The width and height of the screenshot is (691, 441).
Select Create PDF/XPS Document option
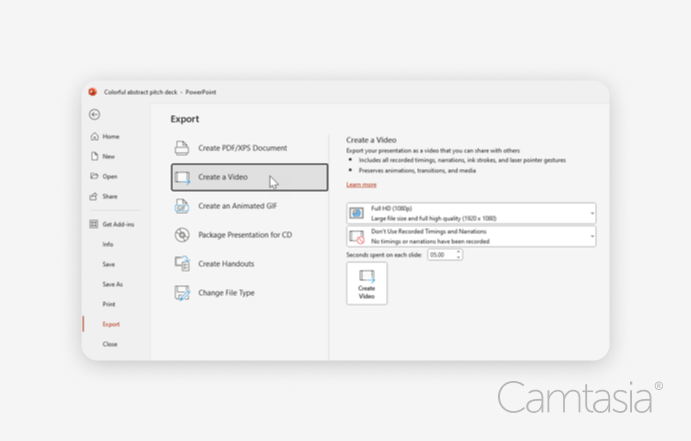point(249,148)
